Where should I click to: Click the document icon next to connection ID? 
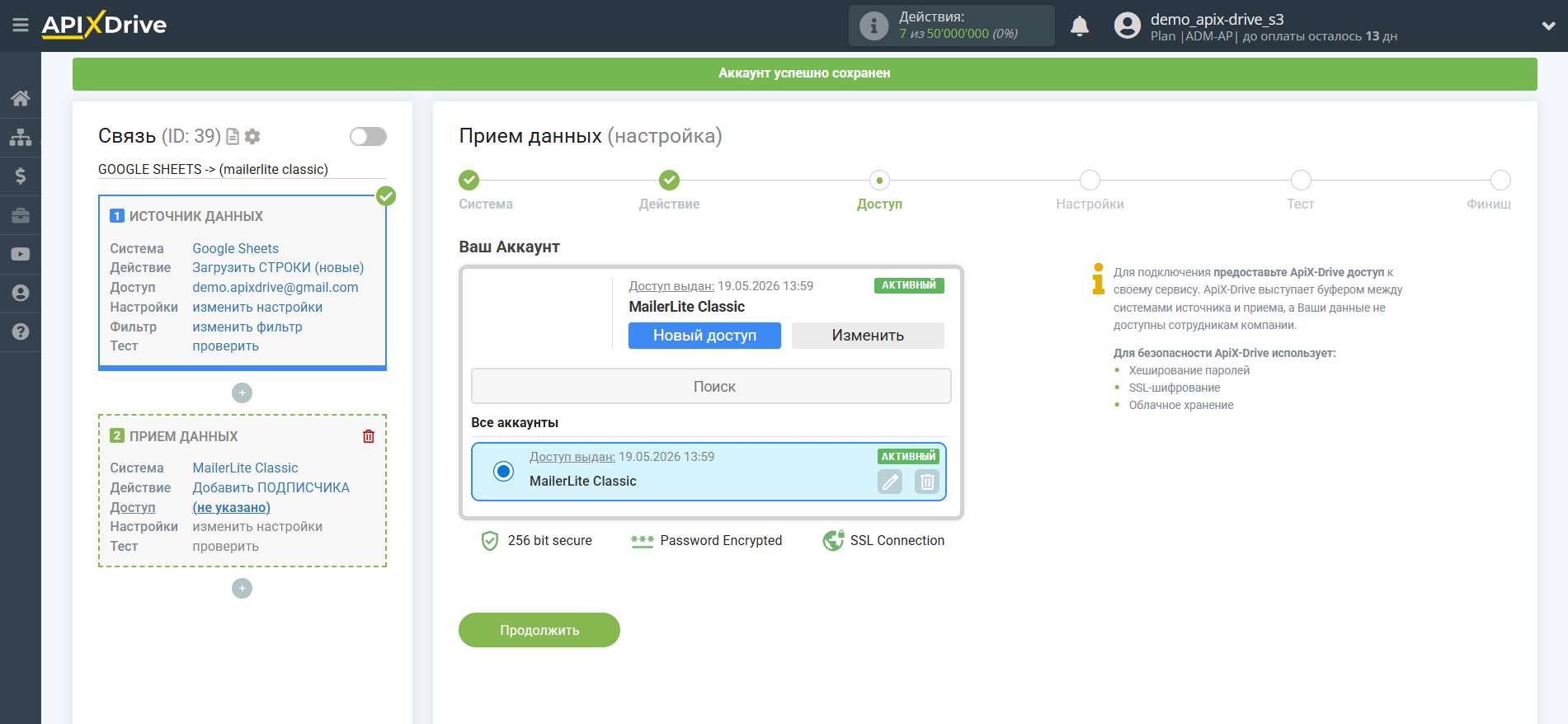[233, 136]
